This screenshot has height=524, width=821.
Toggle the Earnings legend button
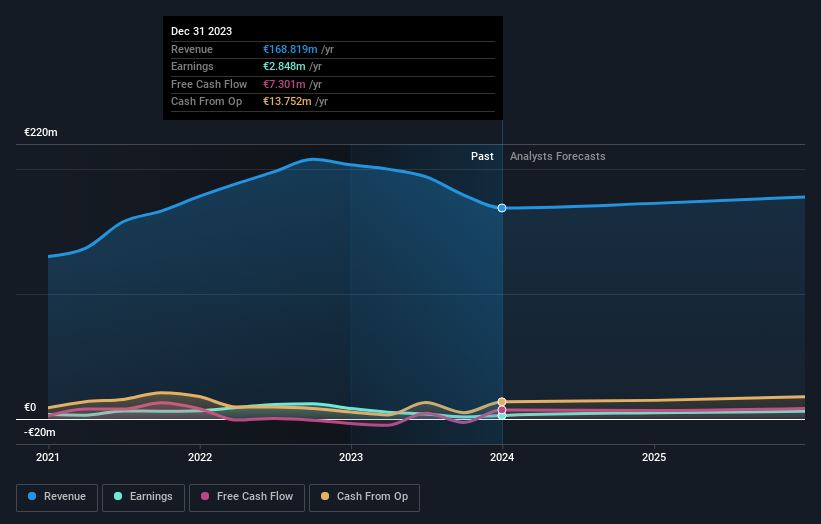point(143,497)
